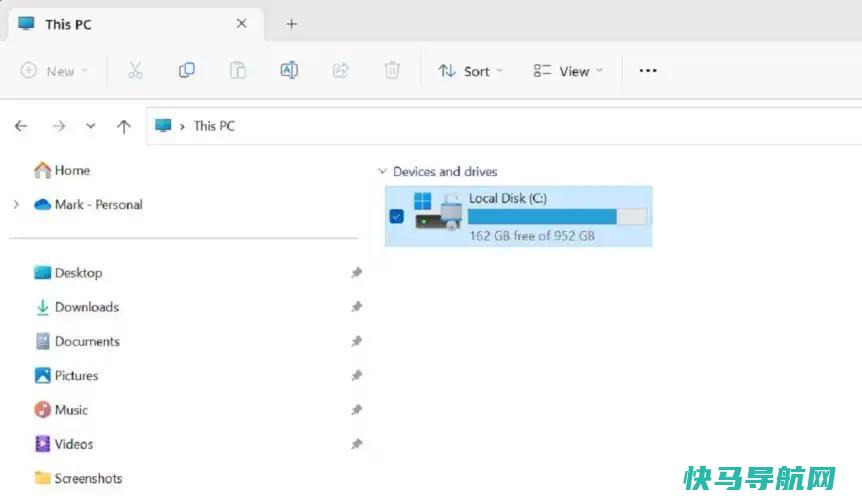The image size is (862, 500).
Task: Close the This PC tab
Action: click(241, 24)
